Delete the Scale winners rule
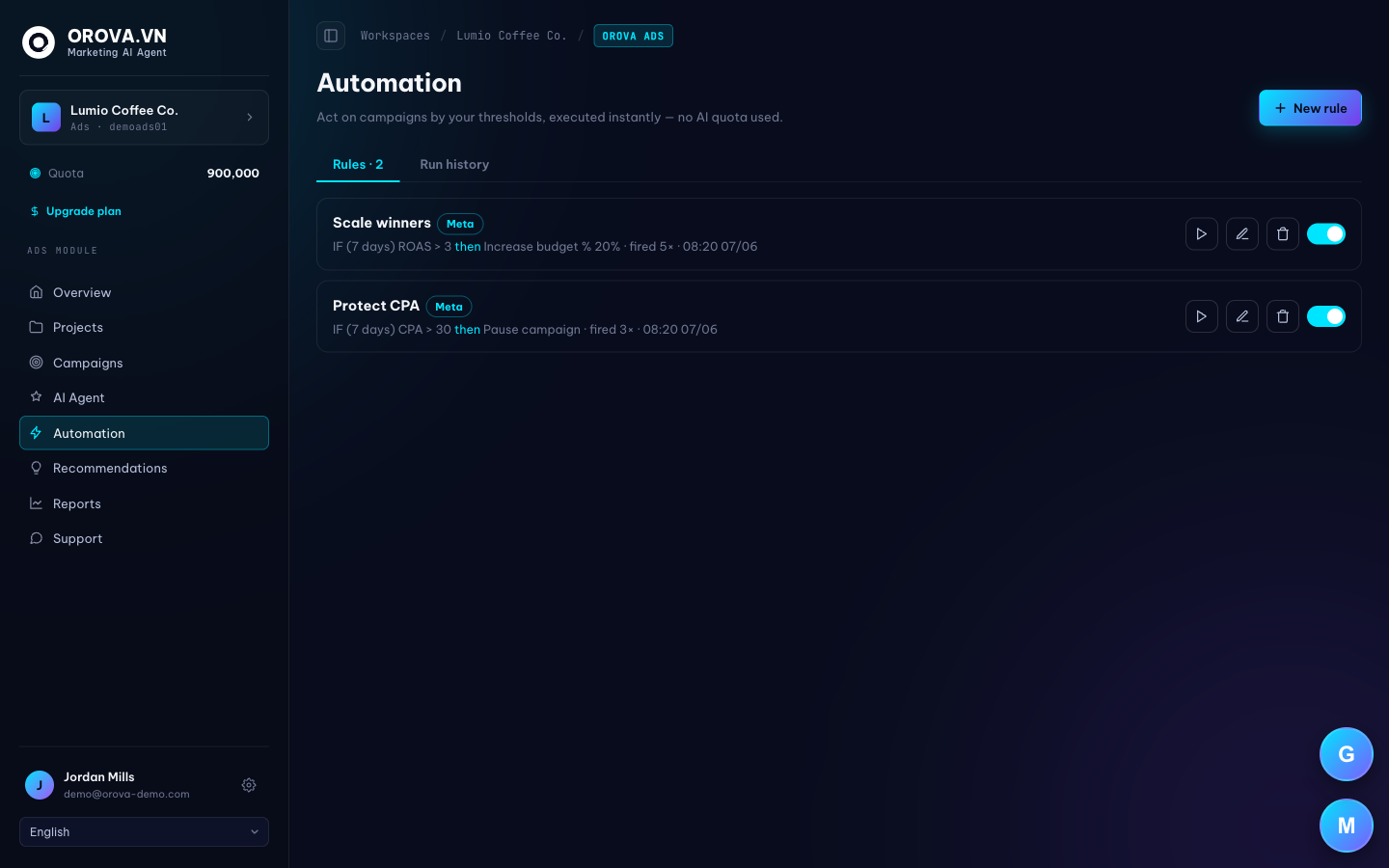Viewport: 1389px width, 868px height. click(x=1282, y=233)
